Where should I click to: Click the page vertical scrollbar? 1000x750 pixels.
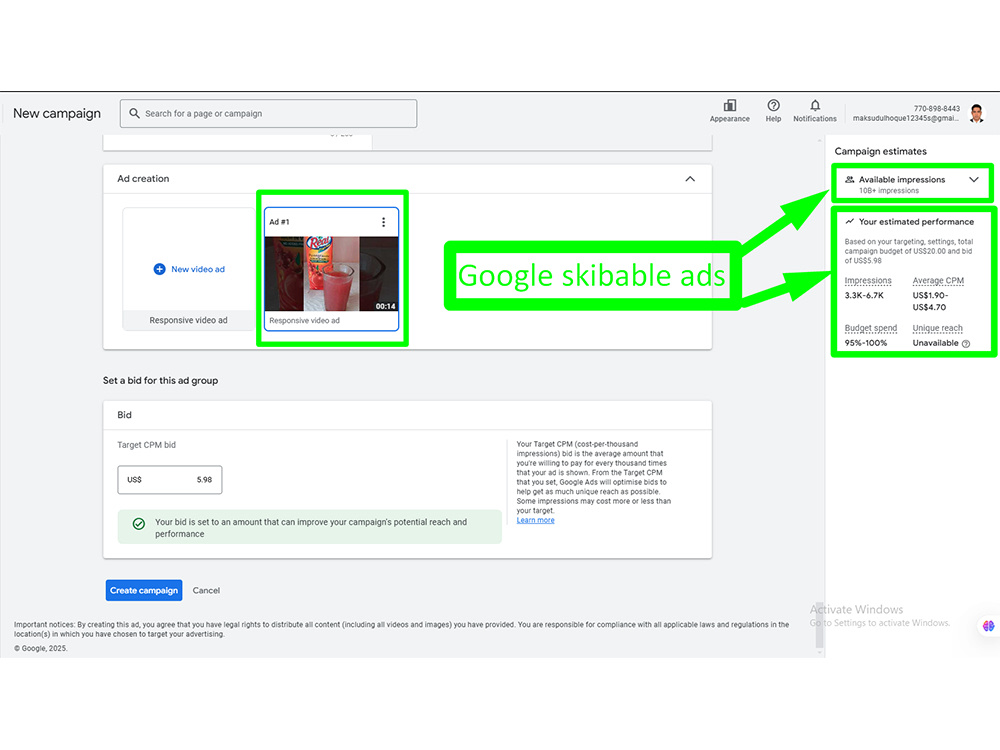[820, 625]
